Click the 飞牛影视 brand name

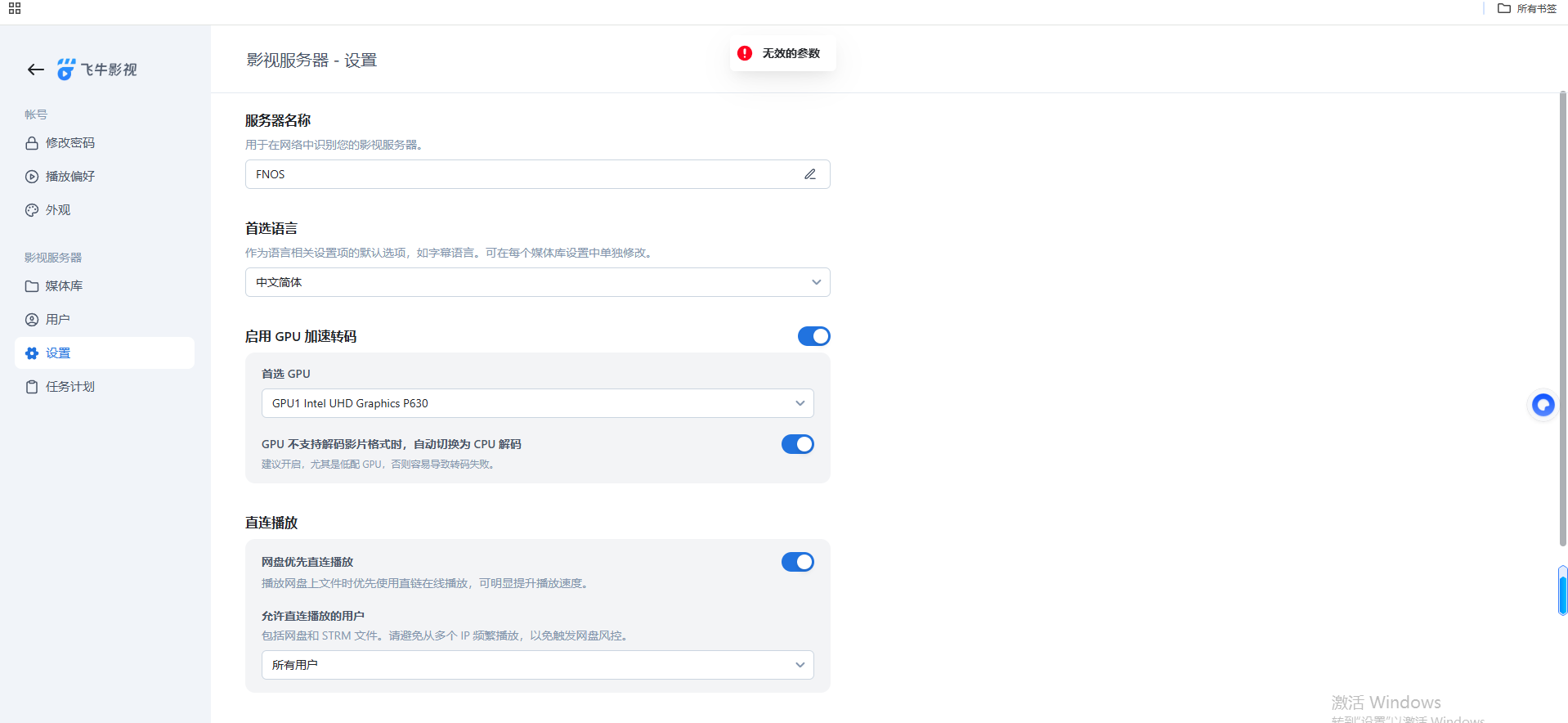point(109,70)
